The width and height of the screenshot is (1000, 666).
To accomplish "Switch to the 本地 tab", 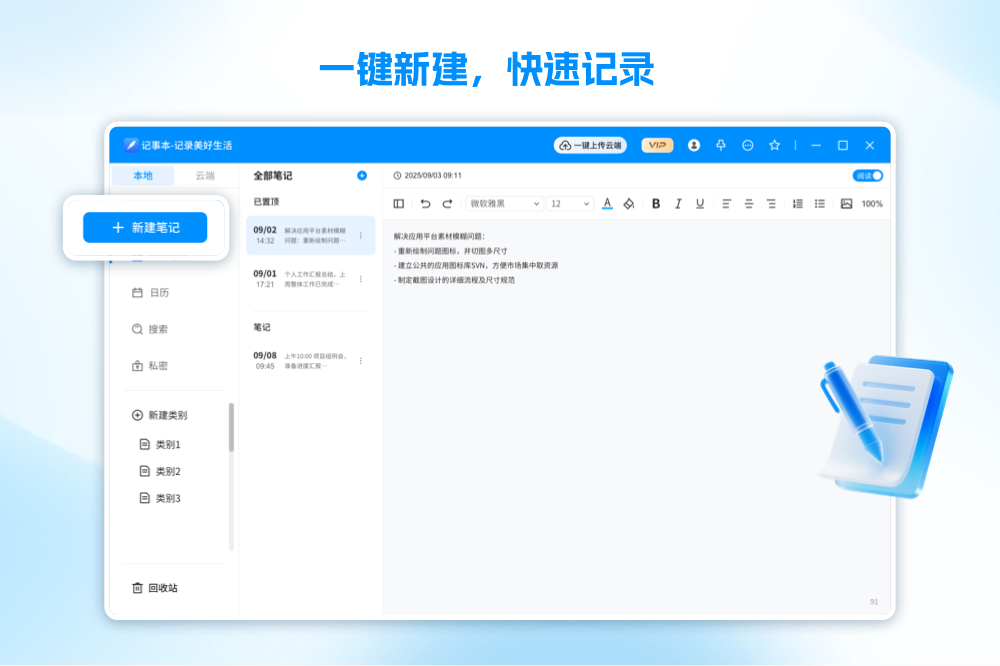I will pyautogui.click(x=143, y=175).
